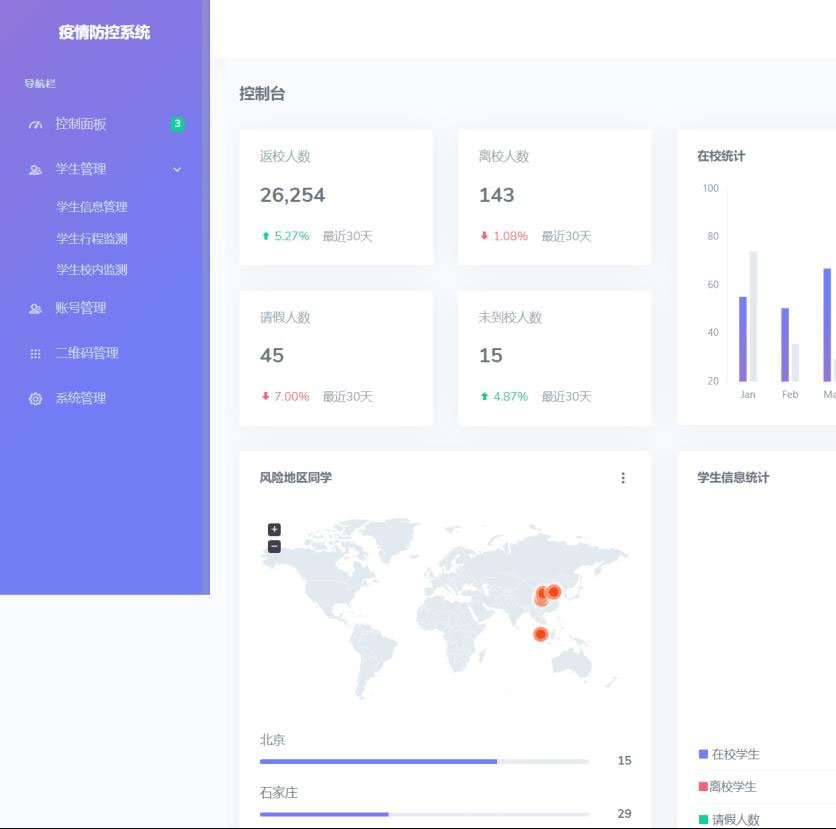The height and width of the screenshot is (829, 836).
Task: Toggle 在校学生 legend item
Action: coord(729,754)
